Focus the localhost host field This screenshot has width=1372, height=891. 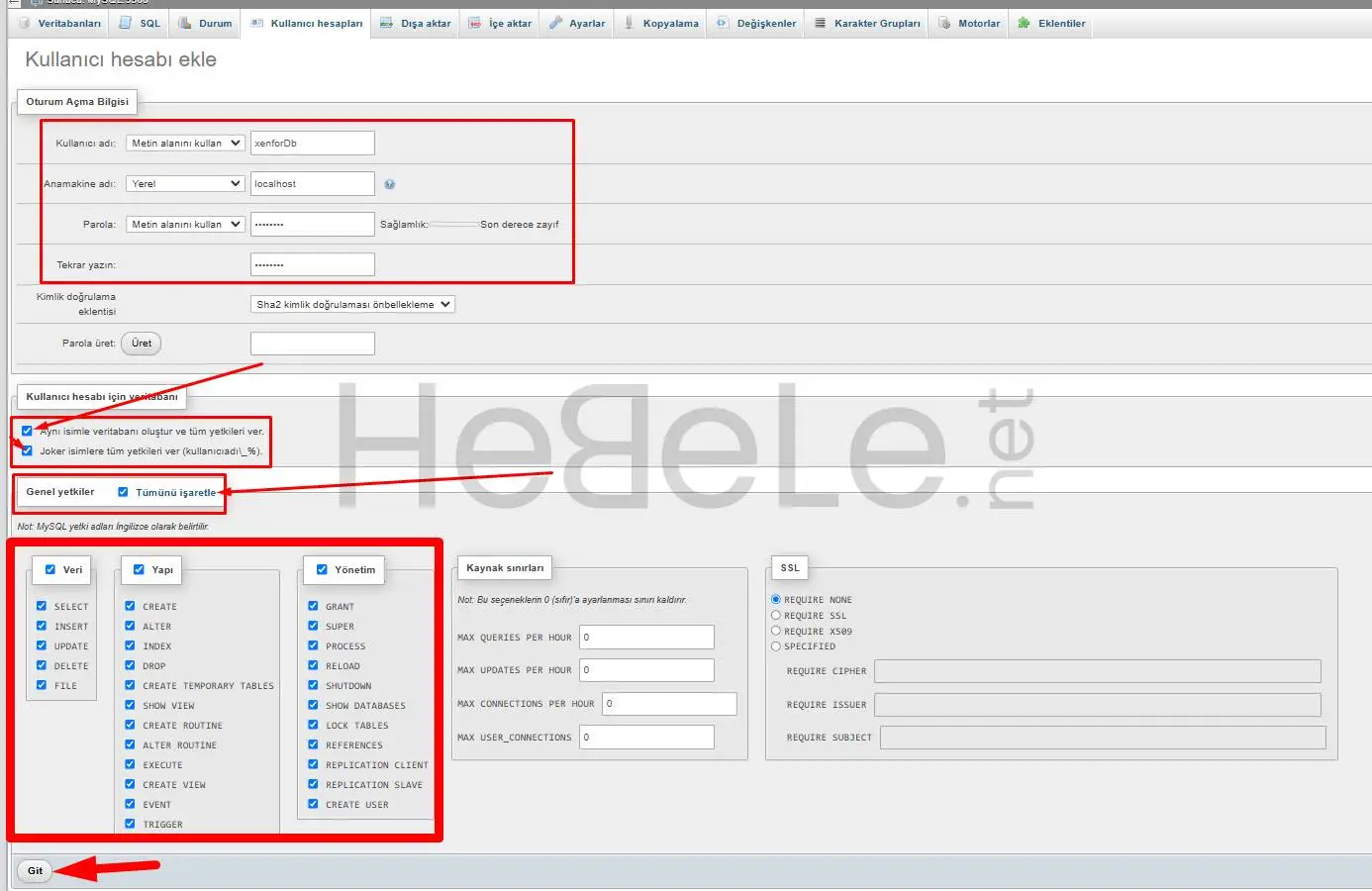313,184
